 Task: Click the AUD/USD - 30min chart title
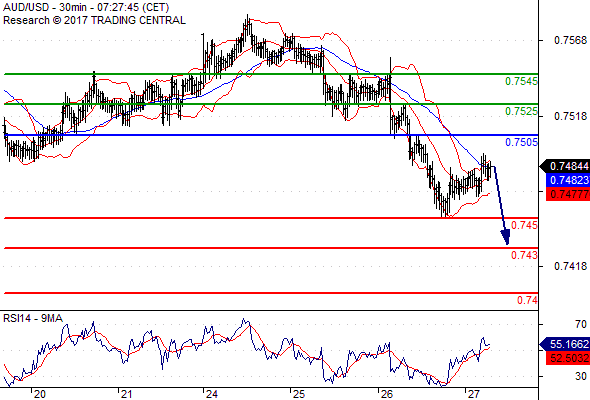pos(86,8)
